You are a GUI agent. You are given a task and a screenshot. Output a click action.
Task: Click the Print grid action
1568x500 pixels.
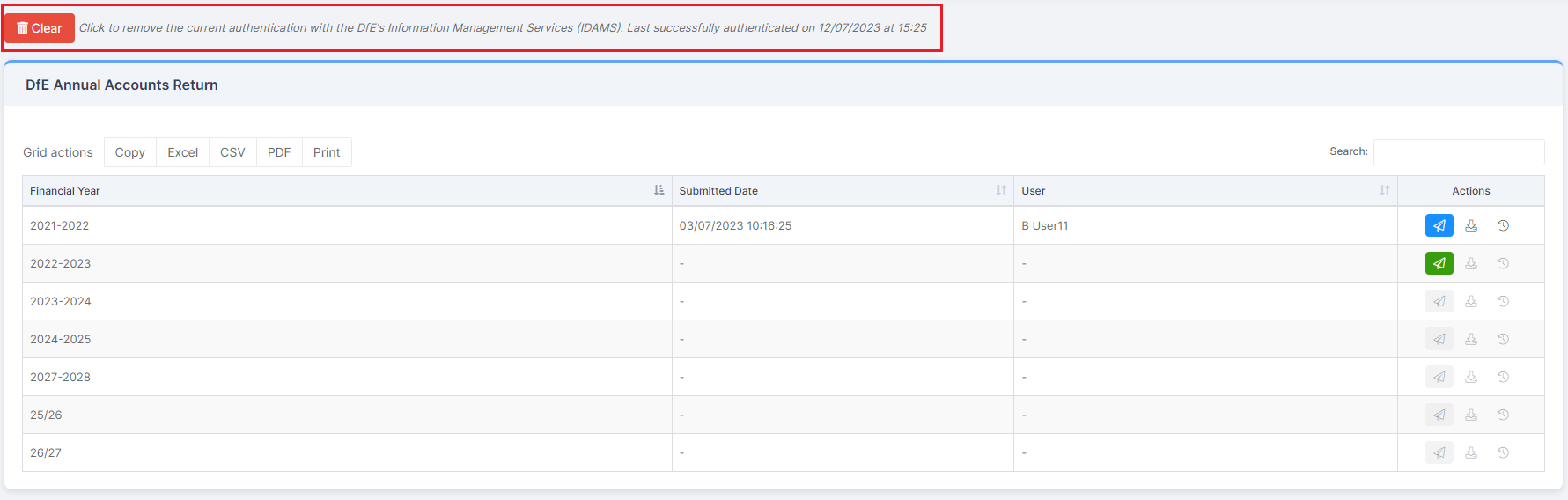click(327, 152)
